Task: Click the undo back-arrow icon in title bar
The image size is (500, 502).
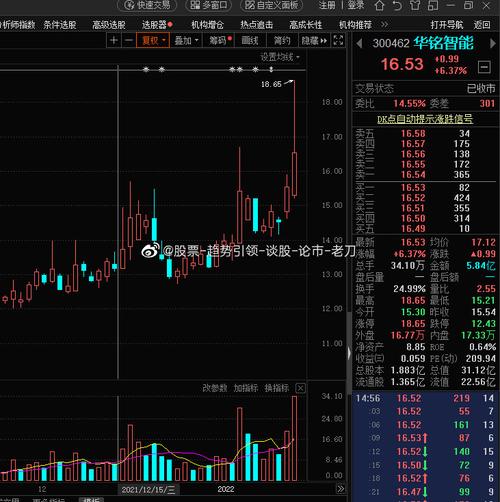Action: click(397, 6)
